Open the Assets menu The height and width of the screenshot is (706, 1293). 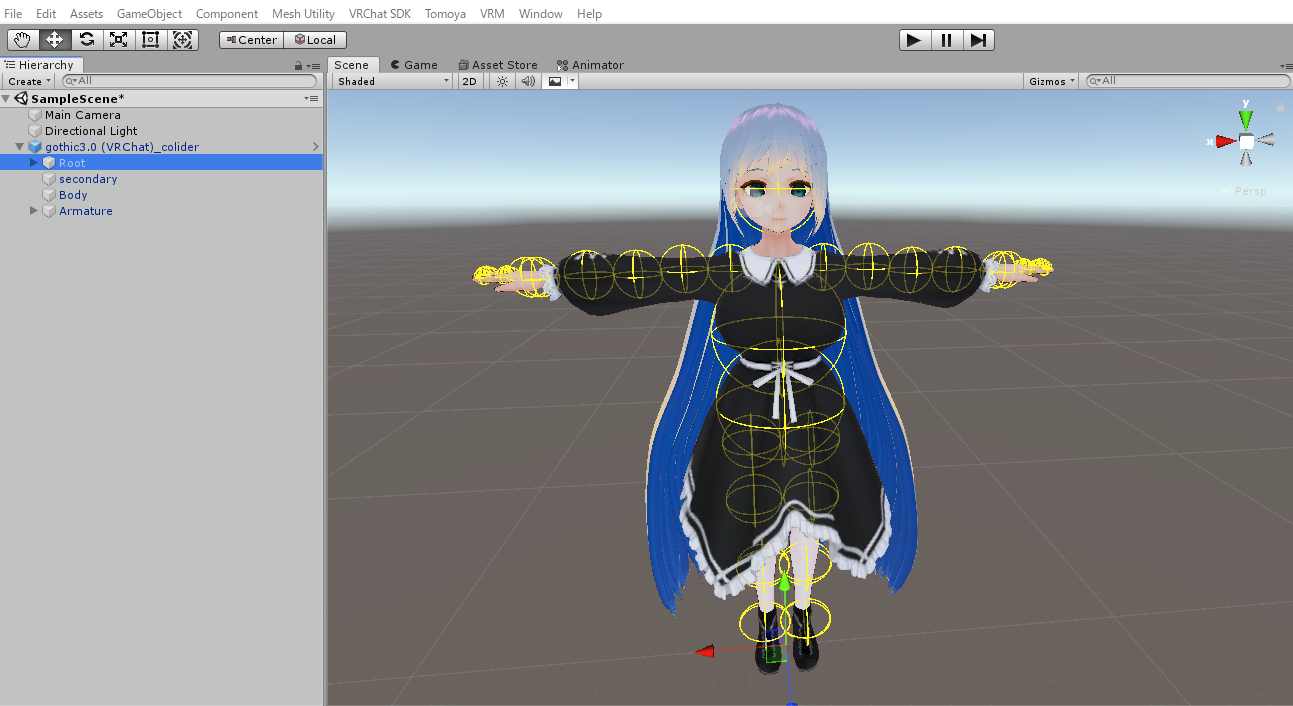[x=86, y=14]
